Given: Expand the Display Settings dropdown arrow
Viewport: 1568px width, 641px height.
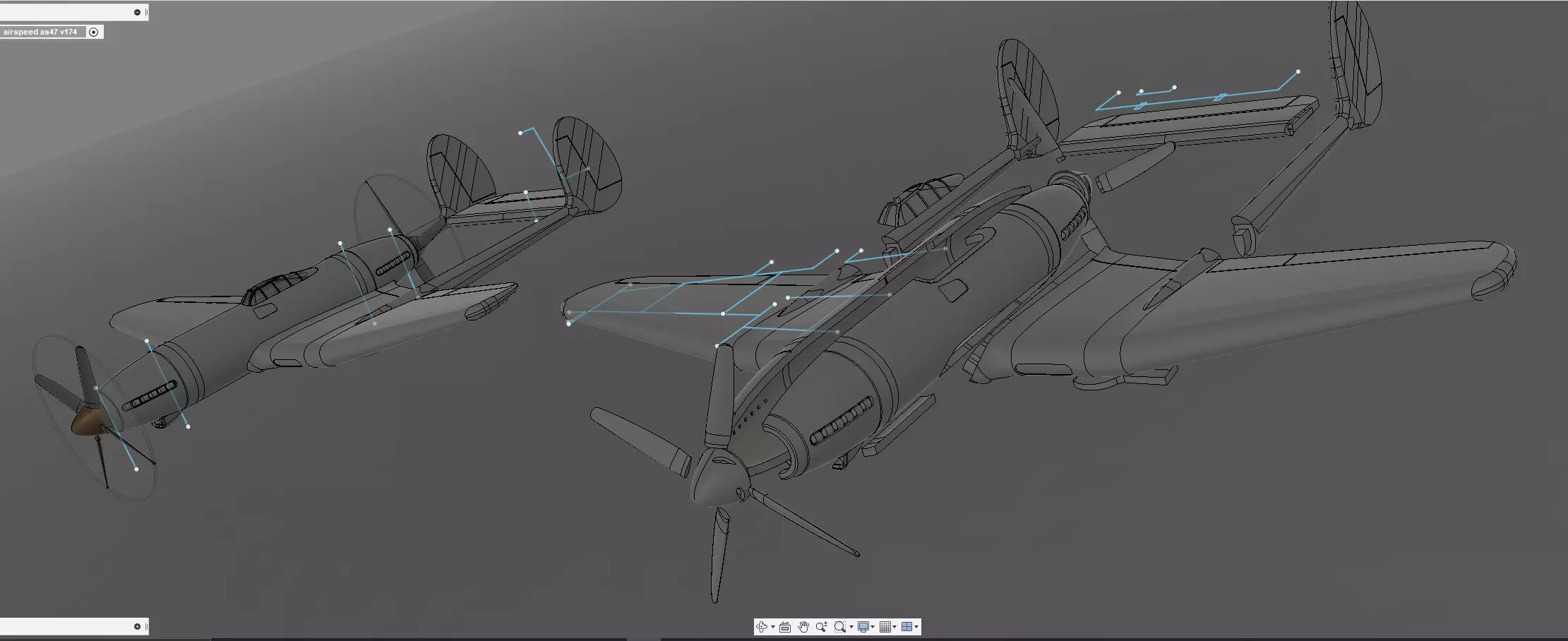Looking at the screenshot, I should 873,627.
